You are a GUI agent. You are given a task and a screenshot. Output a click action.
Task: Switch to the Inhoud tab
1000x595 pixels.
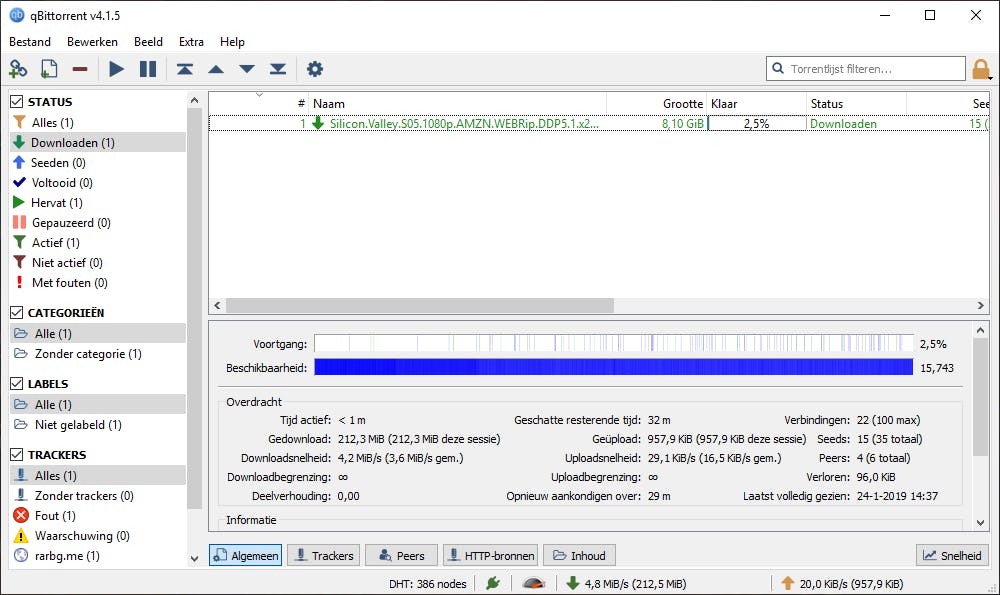tap(579, 555)
